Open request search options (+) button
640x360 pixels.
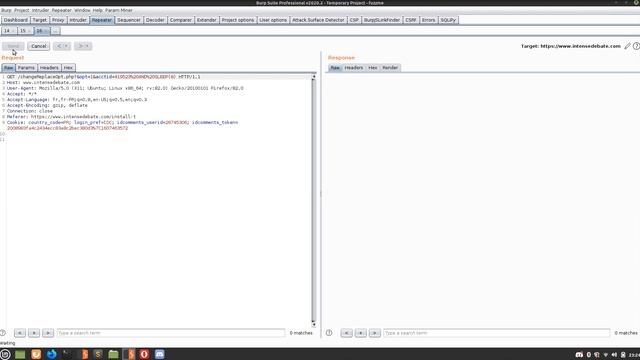34,333
